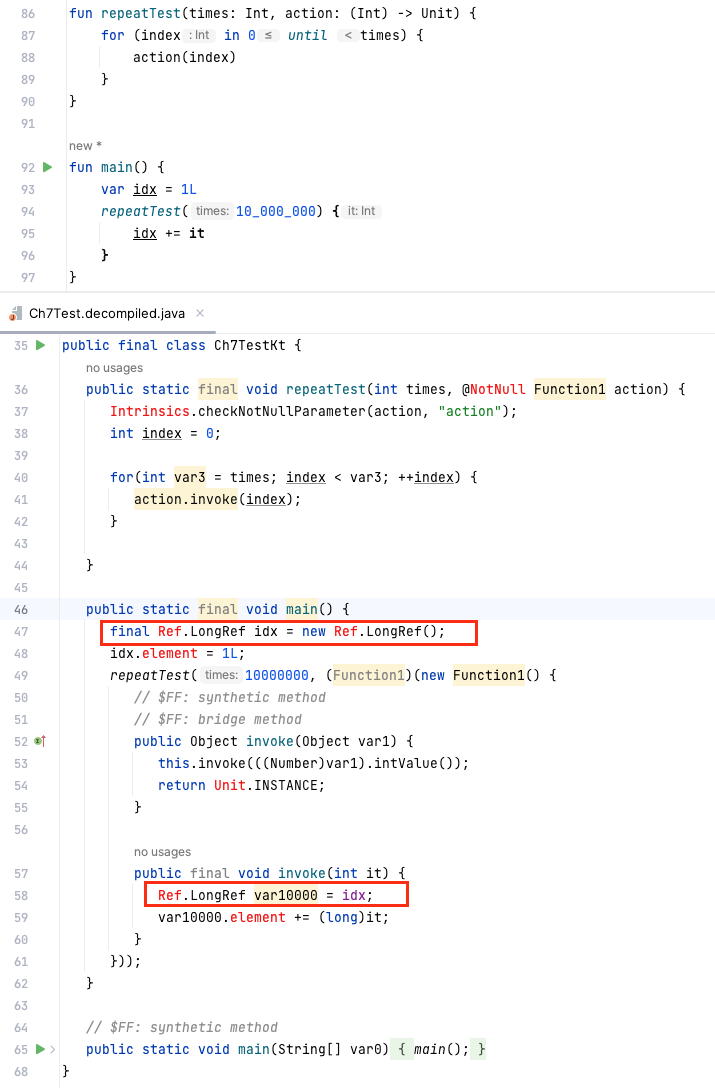Image resolution: width=715 pixels, height=1088 pixels.
Task: Click the run icon next to main(String[] var0)
Action: point(40,1049)
